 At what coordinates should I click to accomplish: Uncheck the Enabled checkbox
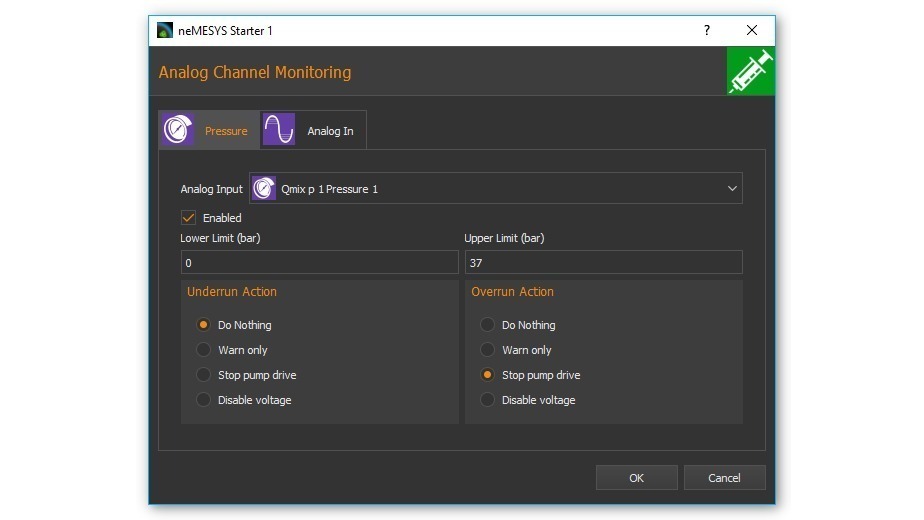(188, 217)
